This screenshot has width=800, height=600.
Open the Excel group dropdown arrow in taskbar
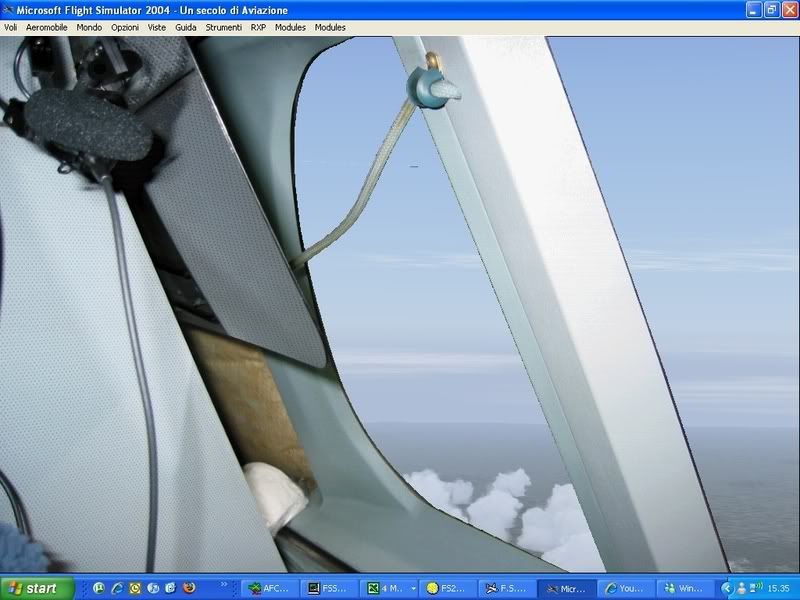[x=413, y=589]
